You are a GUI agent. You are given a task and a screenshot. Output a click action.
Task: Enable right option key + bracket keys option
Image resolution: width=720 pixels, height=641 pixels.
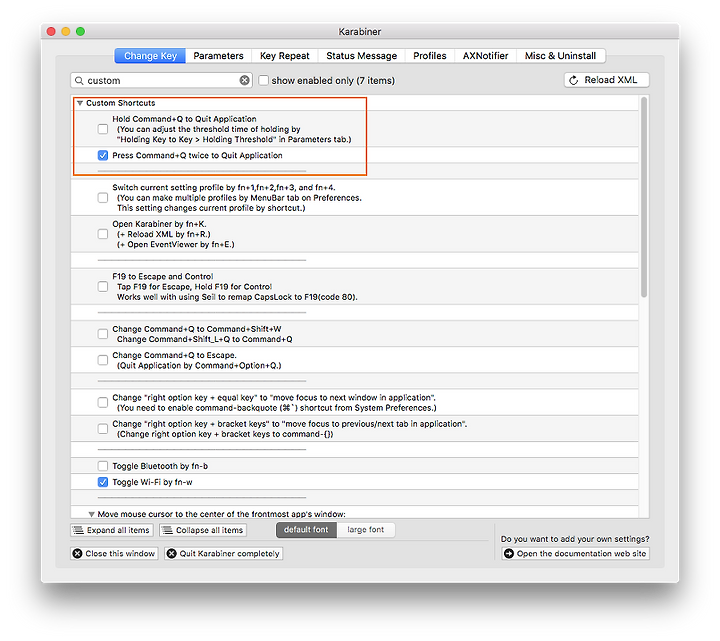(103, 429)
